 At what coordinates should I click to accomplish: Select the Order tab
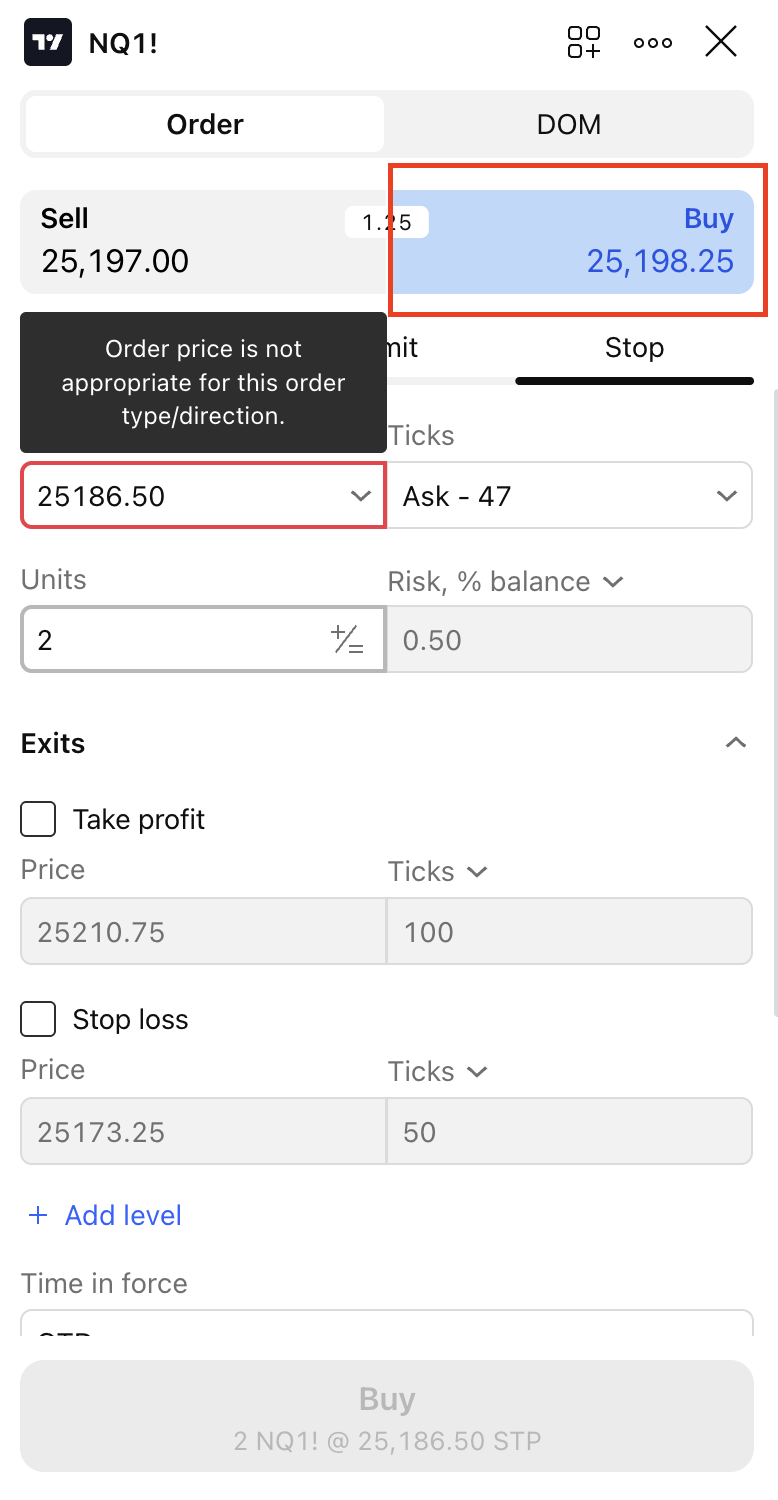click(205, 124)
